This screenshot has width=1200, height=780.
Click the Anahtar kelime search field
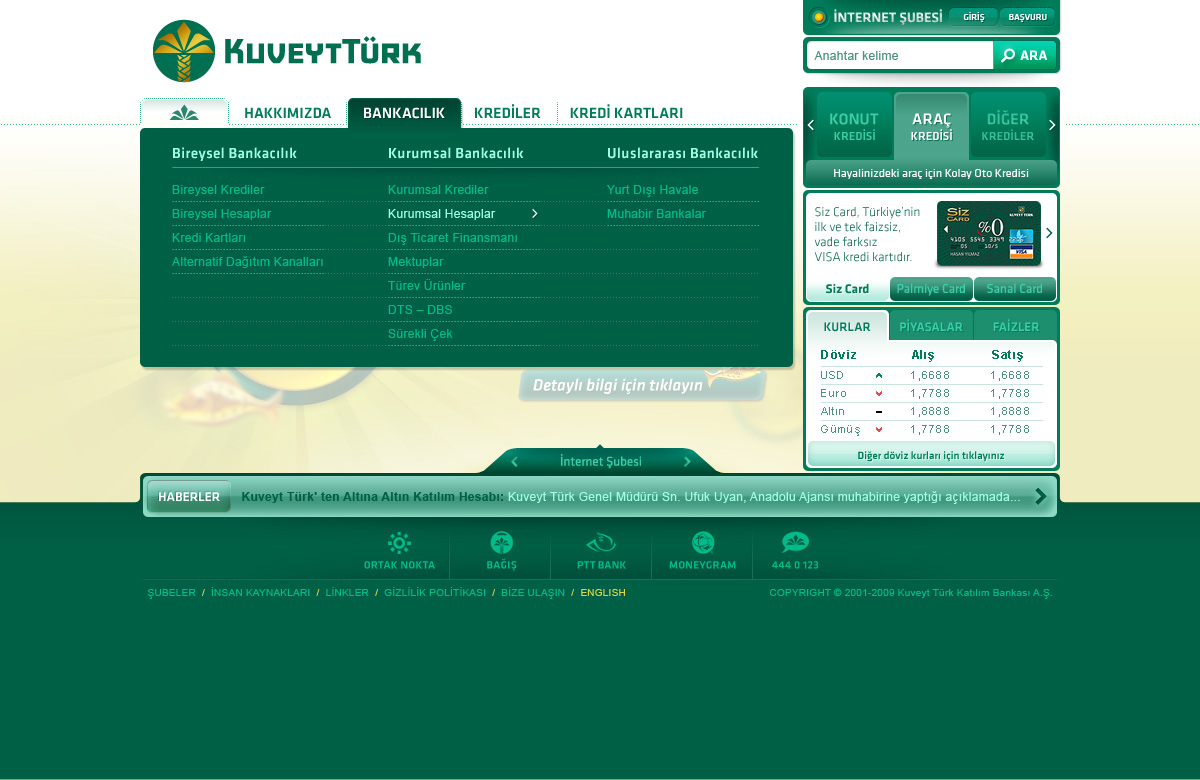pyautogui.click(x=900, y=56)
